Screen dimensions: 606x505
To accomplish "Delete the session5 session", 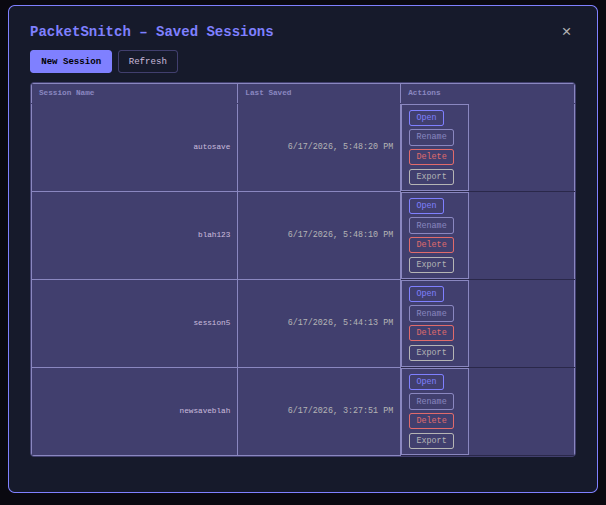I will 431,333.
